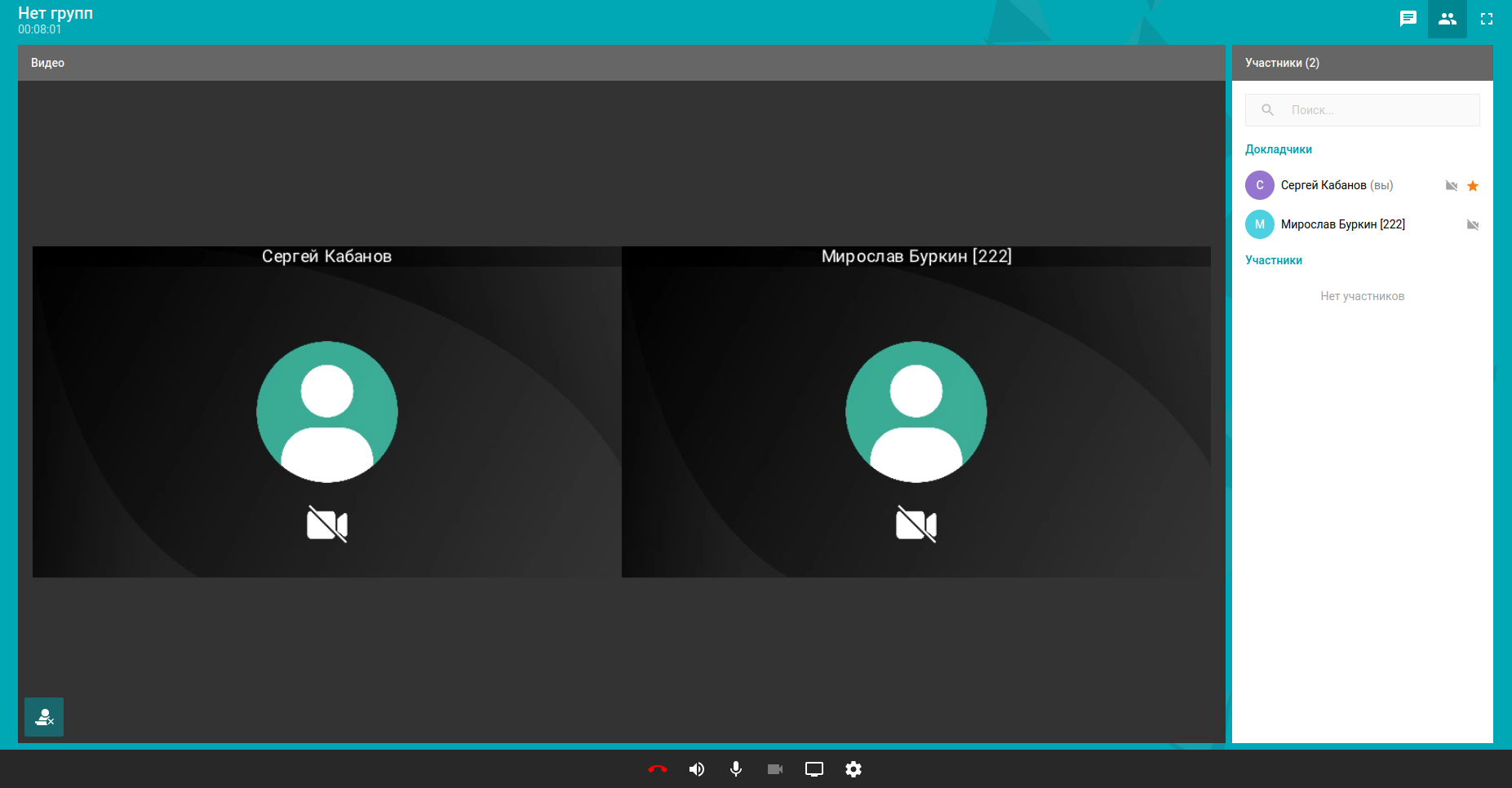Image resolution: width=1512 pixels, height=788 pixels.
Task: Hang up with the red phone icon
Action: coord(657,769)
